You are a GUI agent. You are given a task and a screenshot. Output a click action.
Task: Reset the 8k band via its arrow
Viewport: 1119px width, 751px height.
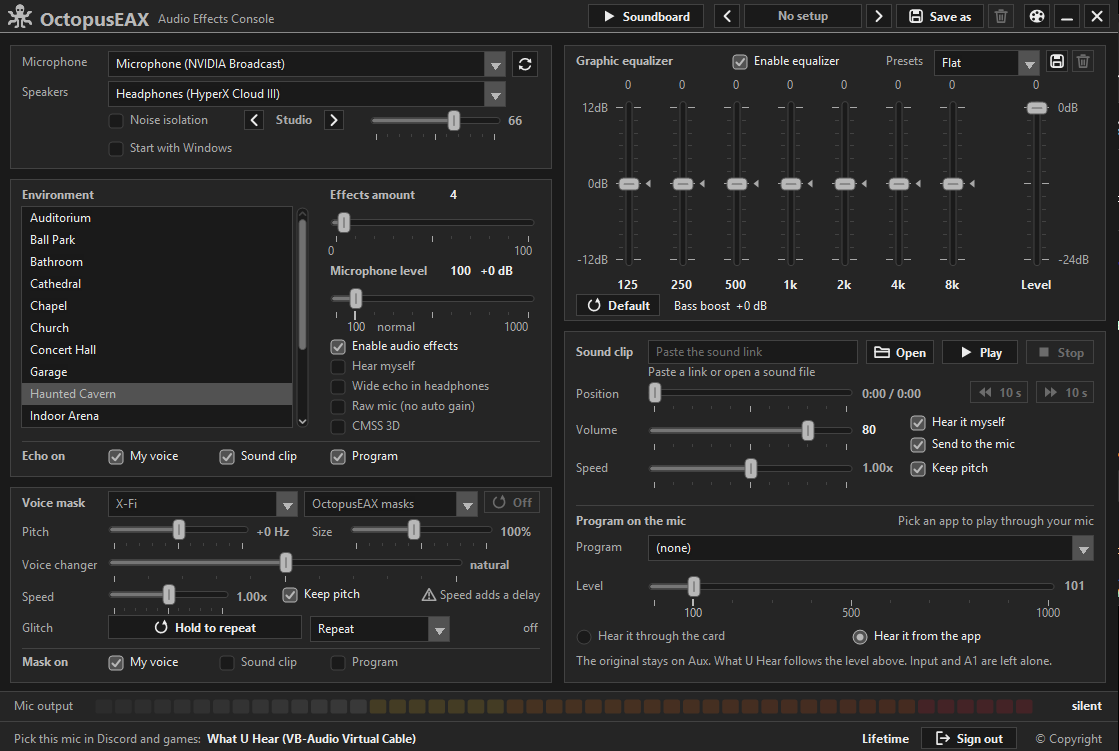[972, 184]
